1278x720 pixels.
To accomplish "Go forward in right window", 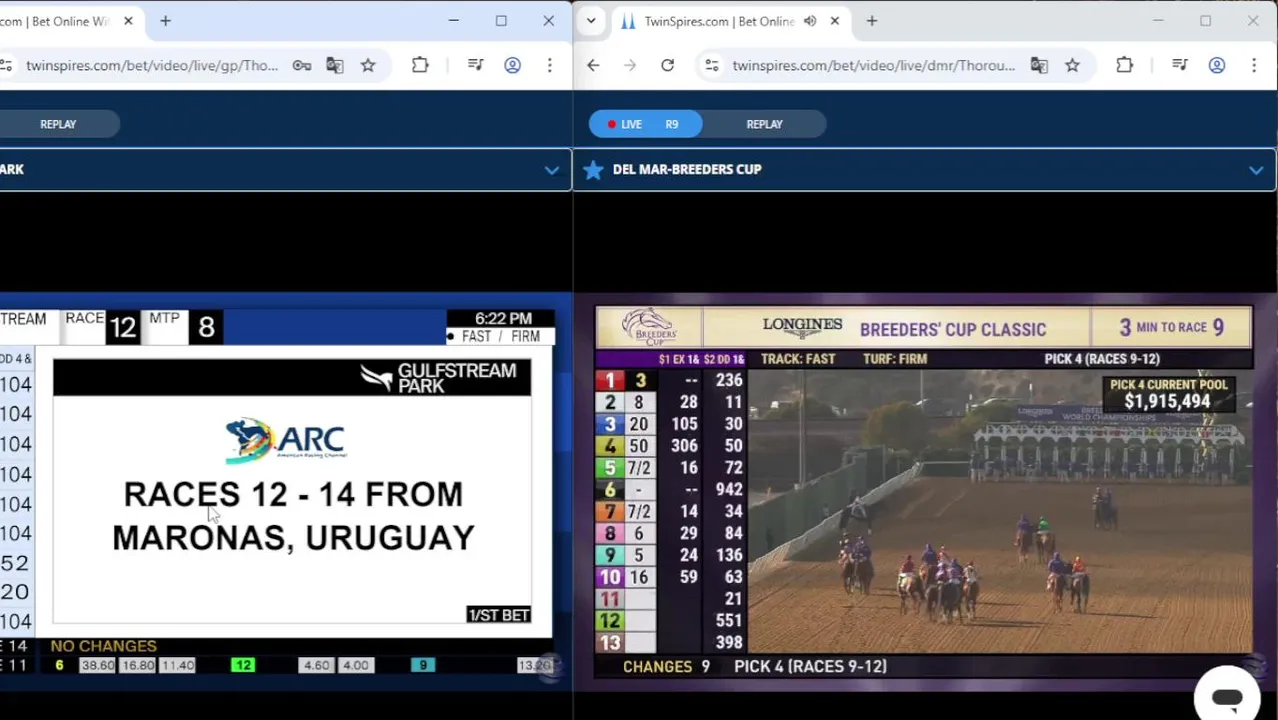I will coord(630,66).
